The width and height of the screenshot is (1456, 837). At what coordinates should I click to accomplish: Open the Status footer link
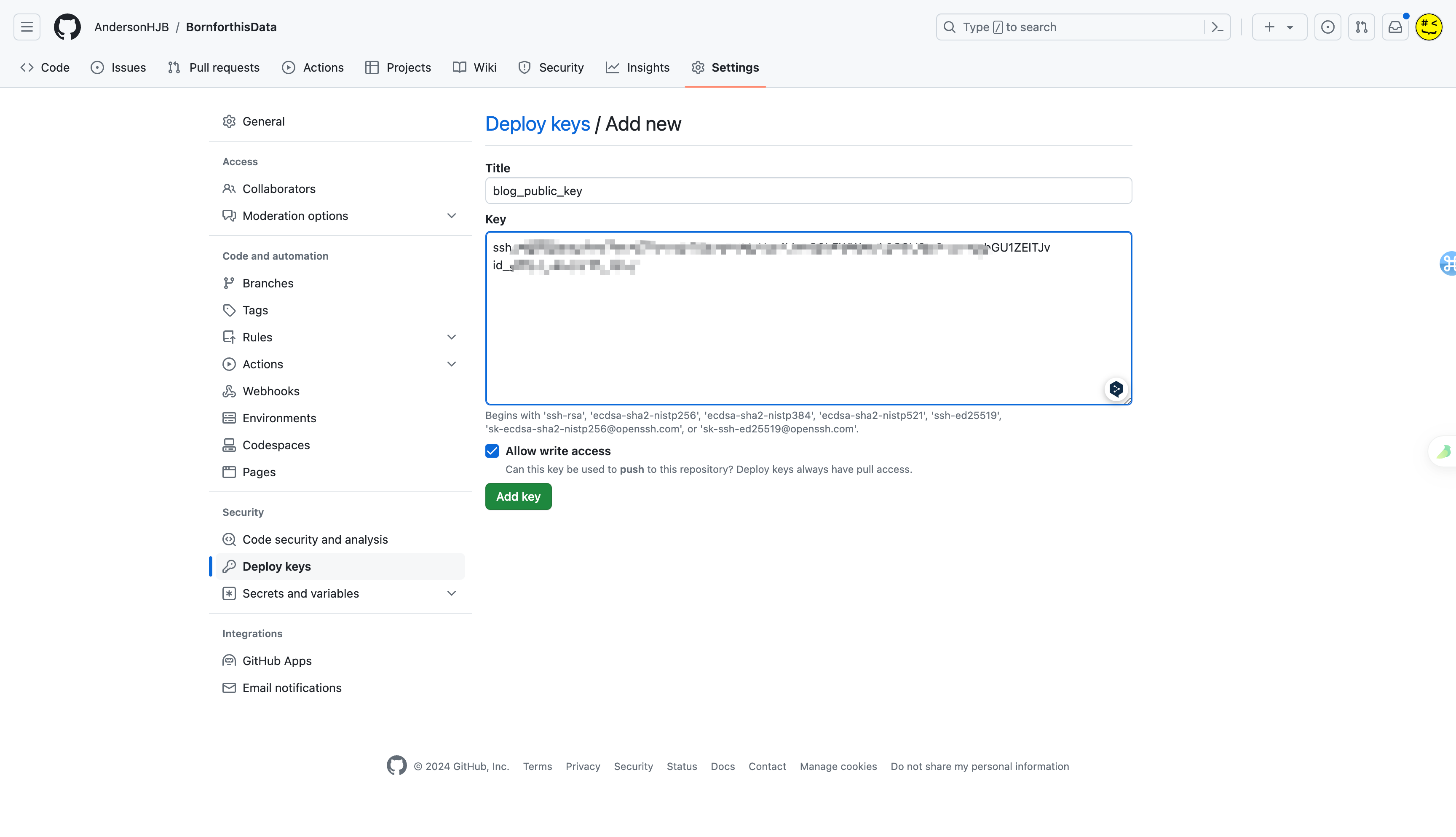pyautogui.click(x=682, y=766)
